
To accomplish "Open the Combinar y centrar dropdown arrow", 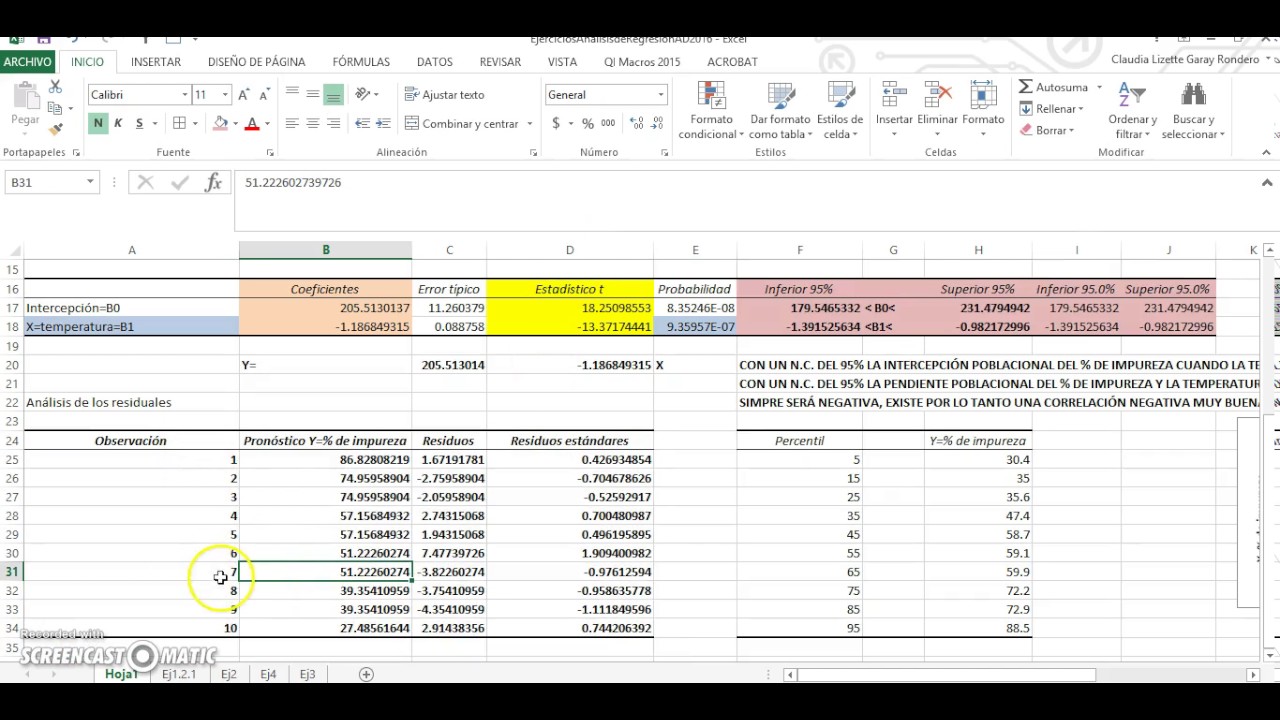I will coord(529,124).
